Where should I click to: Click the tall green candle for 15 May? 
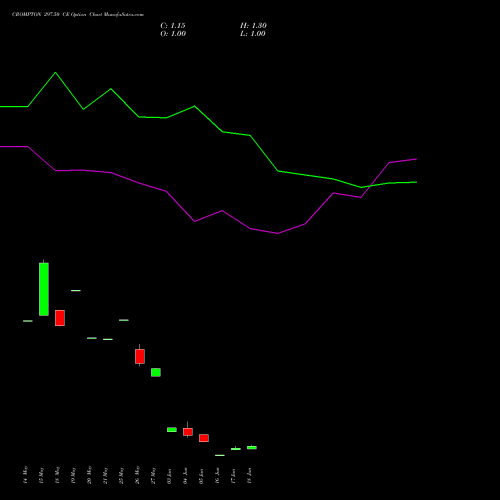pyautogui.click(x=44, y=289)
